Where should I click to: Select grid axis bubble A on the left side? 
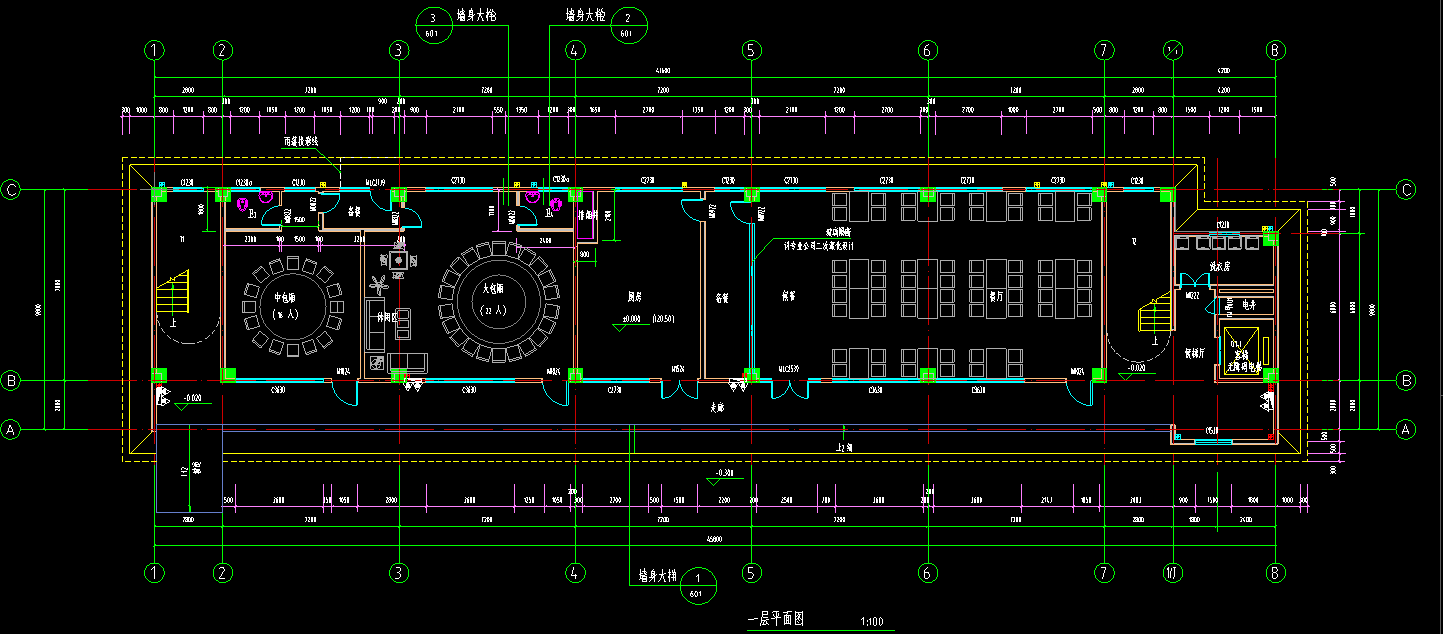(11, 430)
